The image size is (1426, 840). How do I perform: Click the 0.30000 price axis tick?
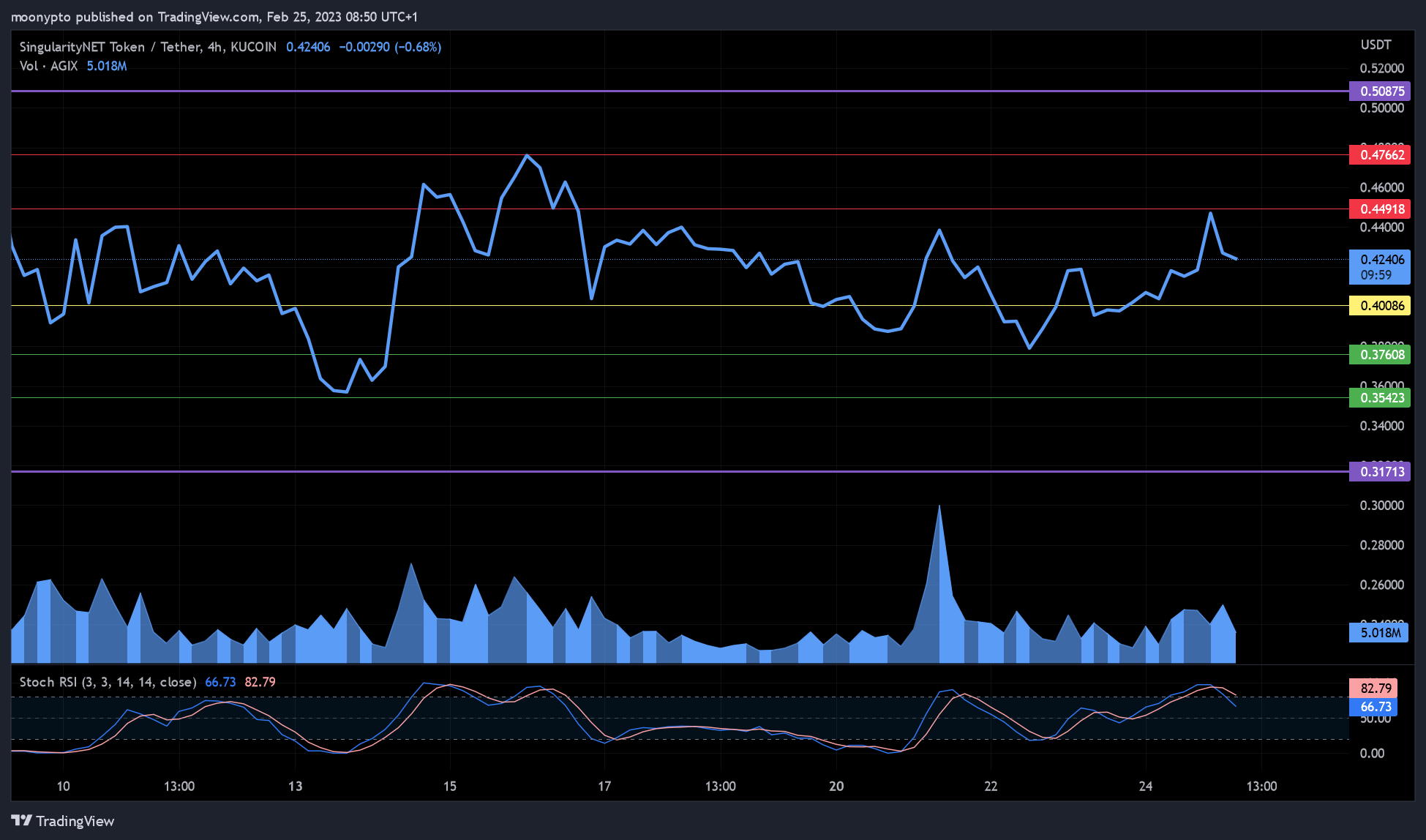tap(1382, 506)
